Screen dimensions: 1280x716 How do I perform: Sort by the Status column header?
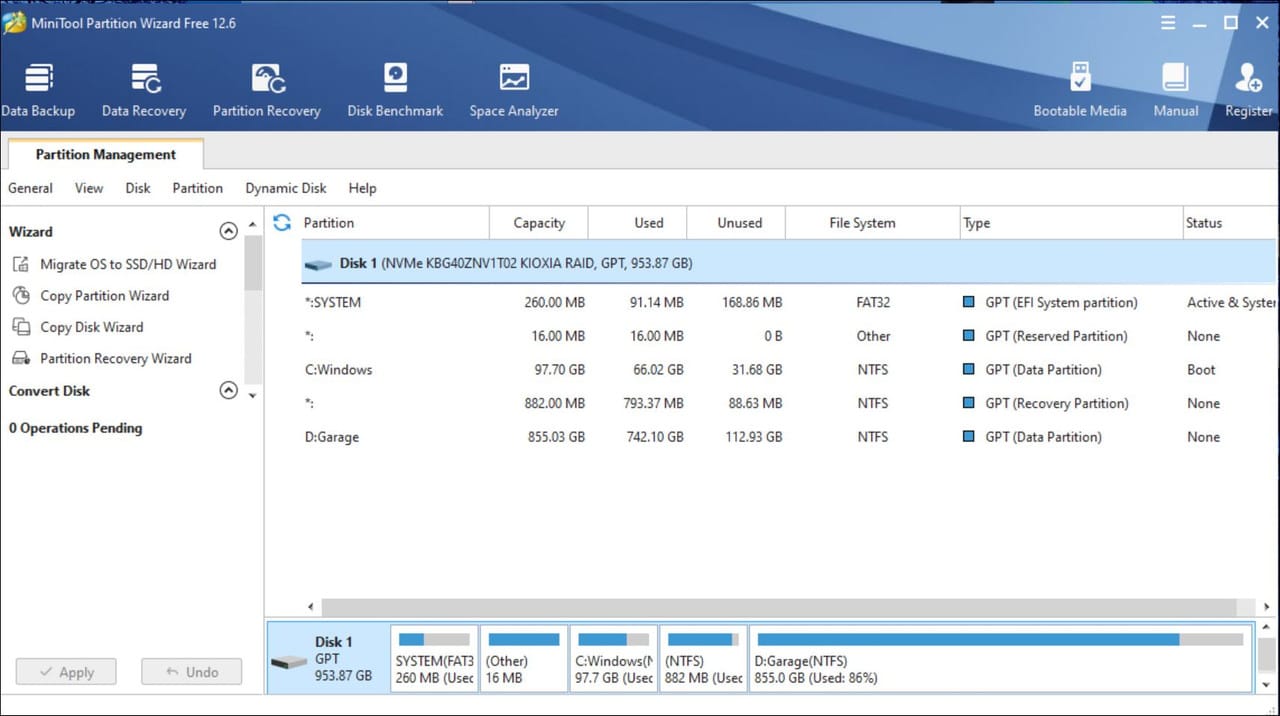pyautogui.click(x=1231, y=223)
